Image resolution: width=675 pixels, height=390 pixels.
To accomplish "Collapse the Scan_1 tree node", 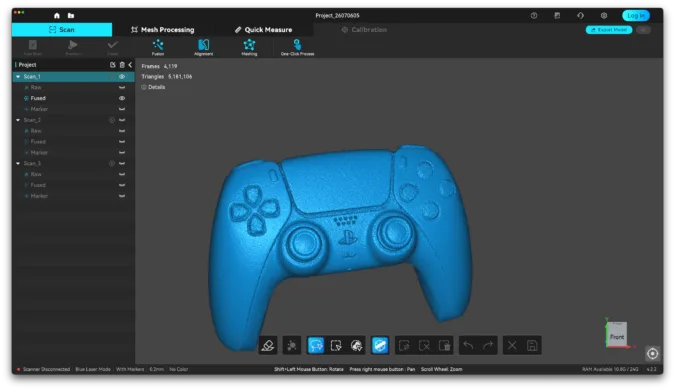I will point(18,77).
